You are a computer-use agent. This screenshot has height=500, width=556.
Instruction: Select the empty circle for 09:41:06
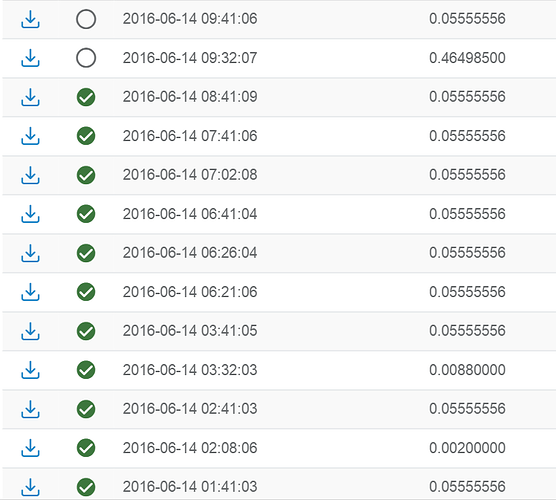tap(86, 19)
